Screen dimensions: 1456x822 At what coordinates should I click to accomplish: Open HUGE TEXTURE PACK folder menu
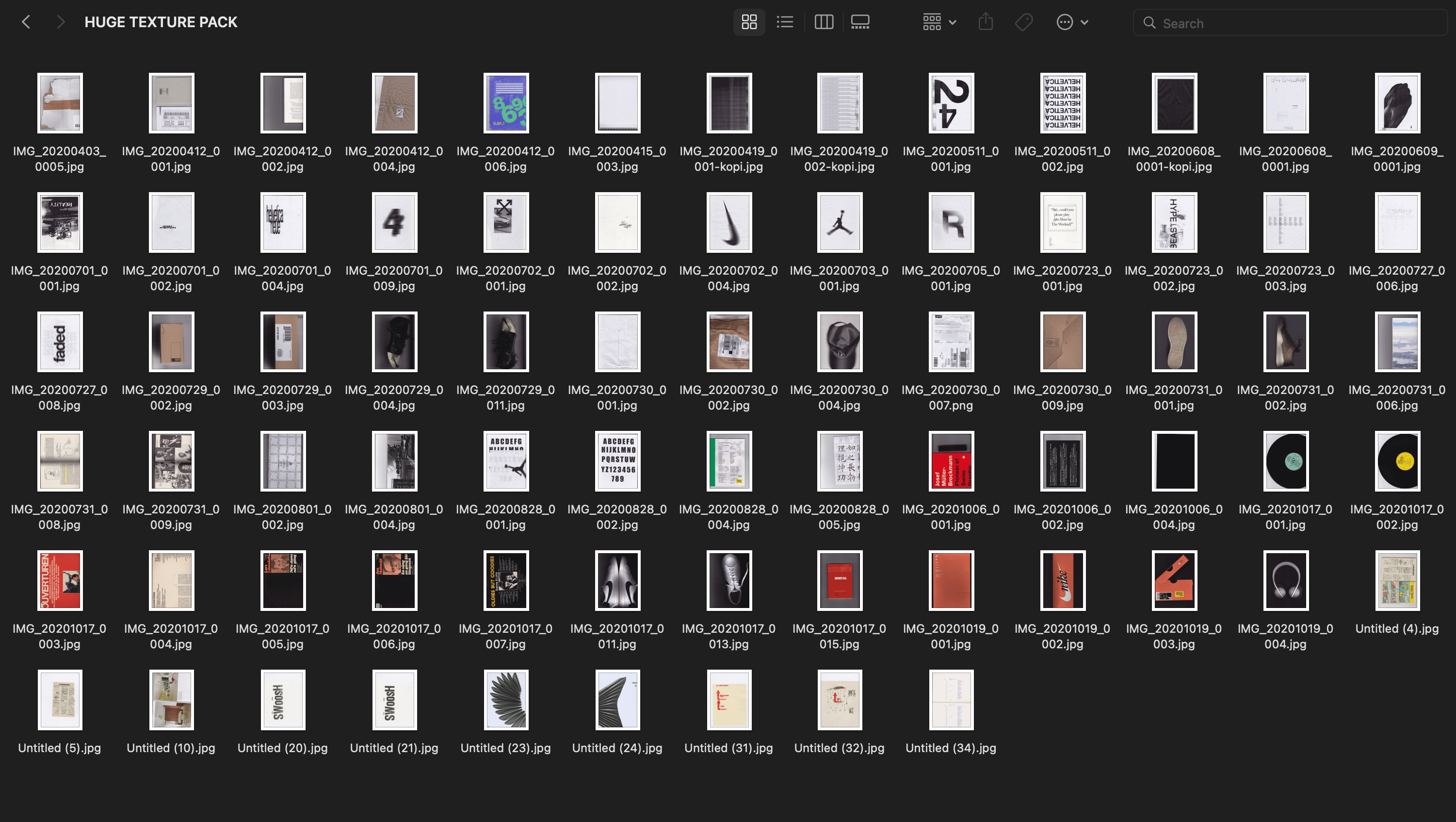[x=161, y=22]
